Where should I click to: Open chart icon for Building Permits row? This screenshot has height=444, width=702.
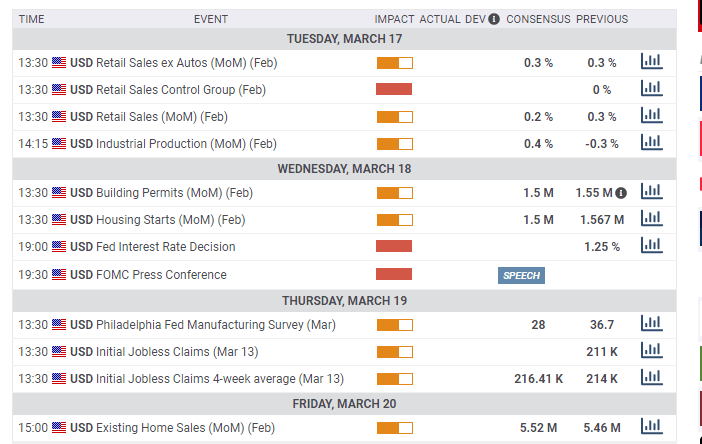point(651,192)
